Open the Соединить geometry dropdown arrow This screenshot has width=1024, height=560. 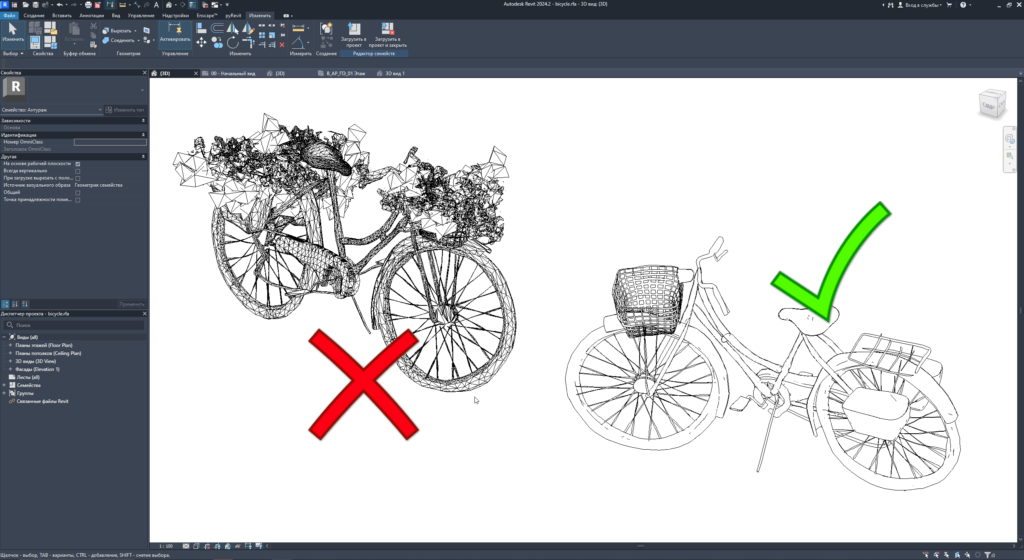[x=138, y=40]
